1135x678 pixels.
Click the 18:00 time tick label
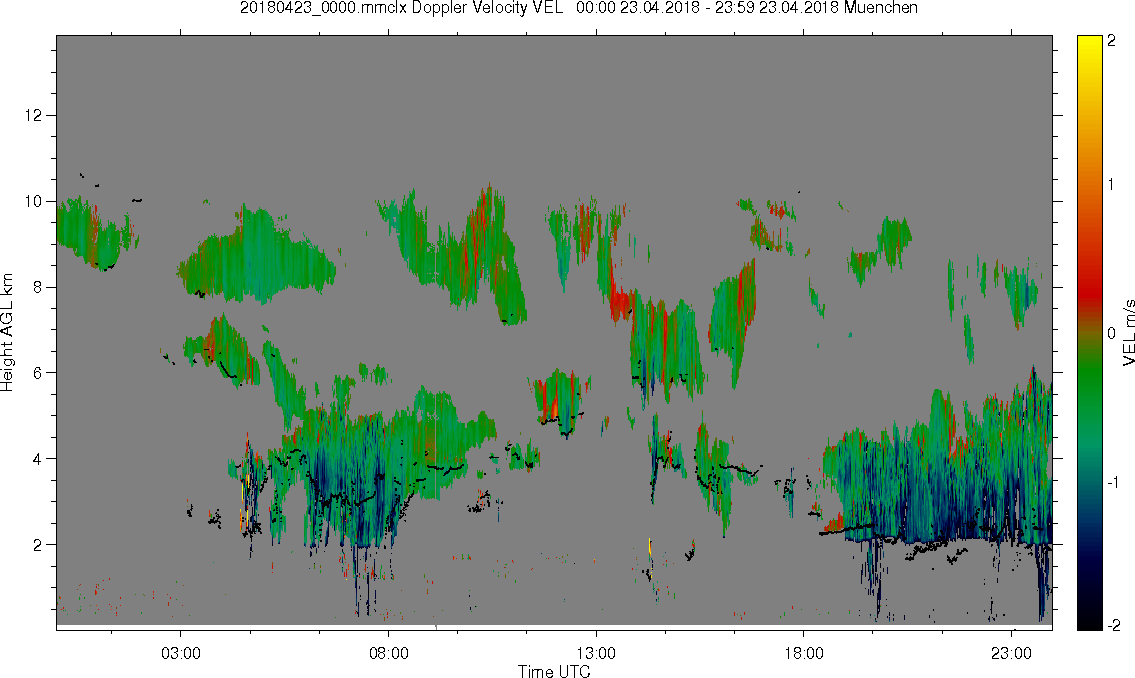pos(804,653)
